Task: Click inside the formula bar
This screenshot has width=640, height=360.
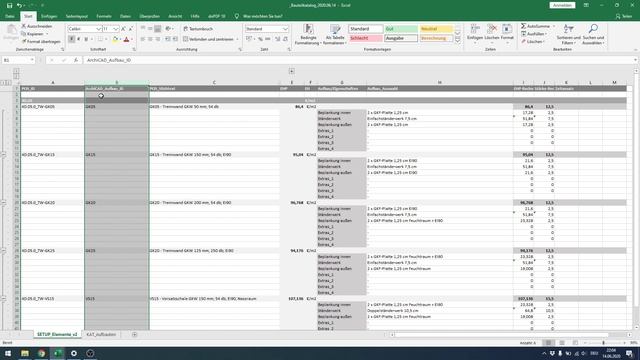Action: pyautogui.click(x=359, y=60)
